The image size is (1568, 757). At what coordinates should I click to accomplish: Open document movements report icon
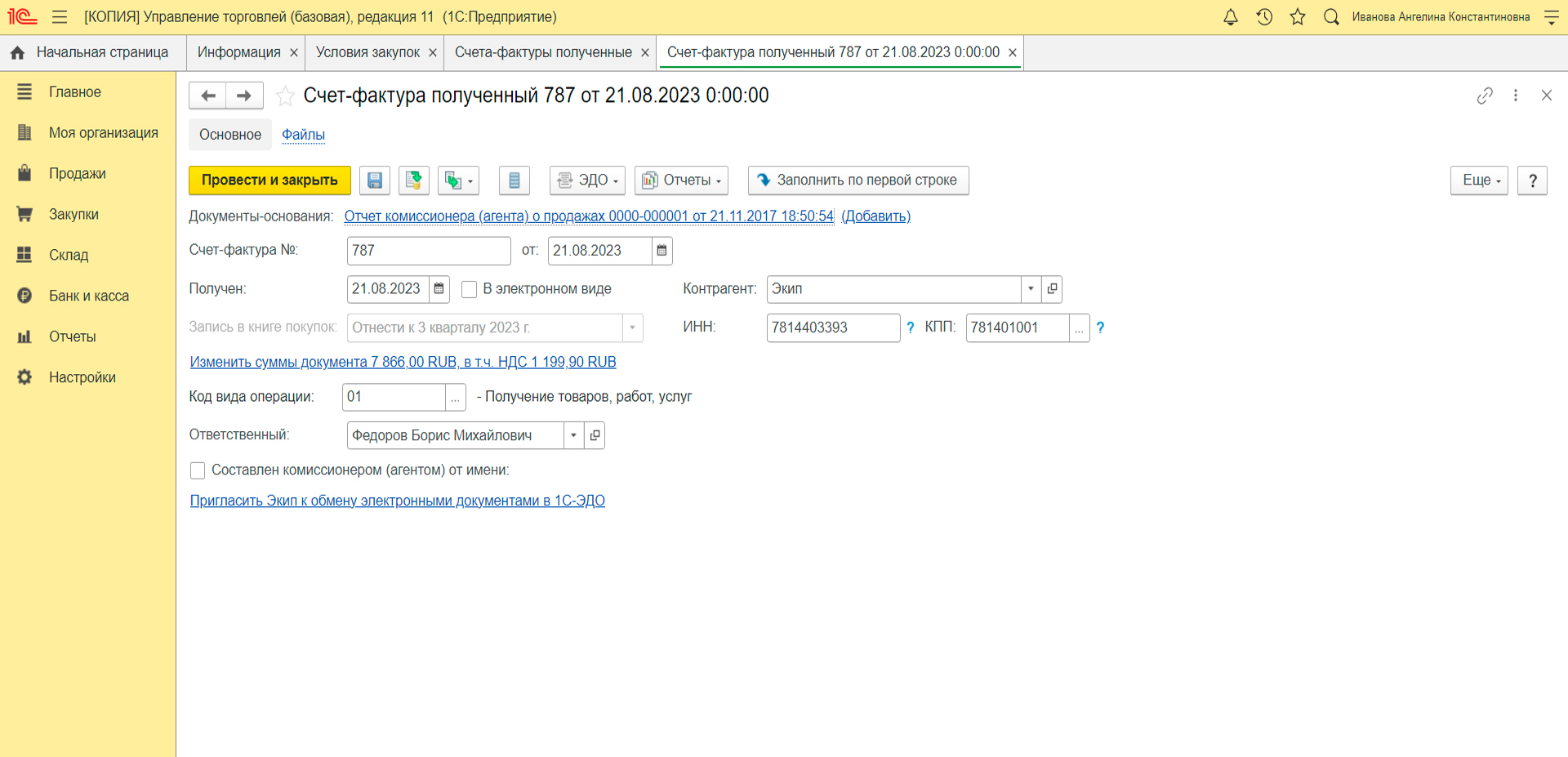coord(514,180)
